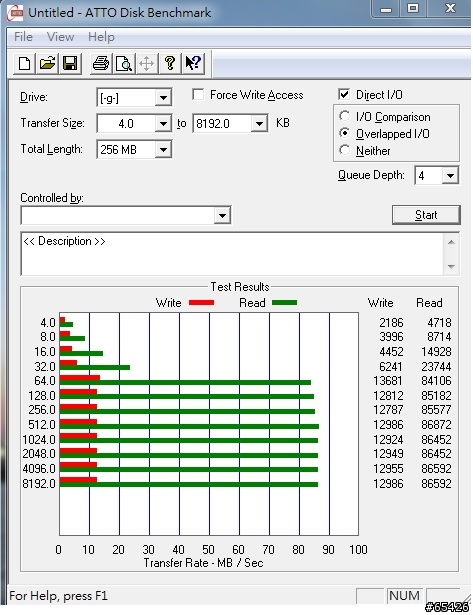Close the ATTO Disk Benchmark window
This screenshot has height=615, width=473.
[x=450, y=9]
